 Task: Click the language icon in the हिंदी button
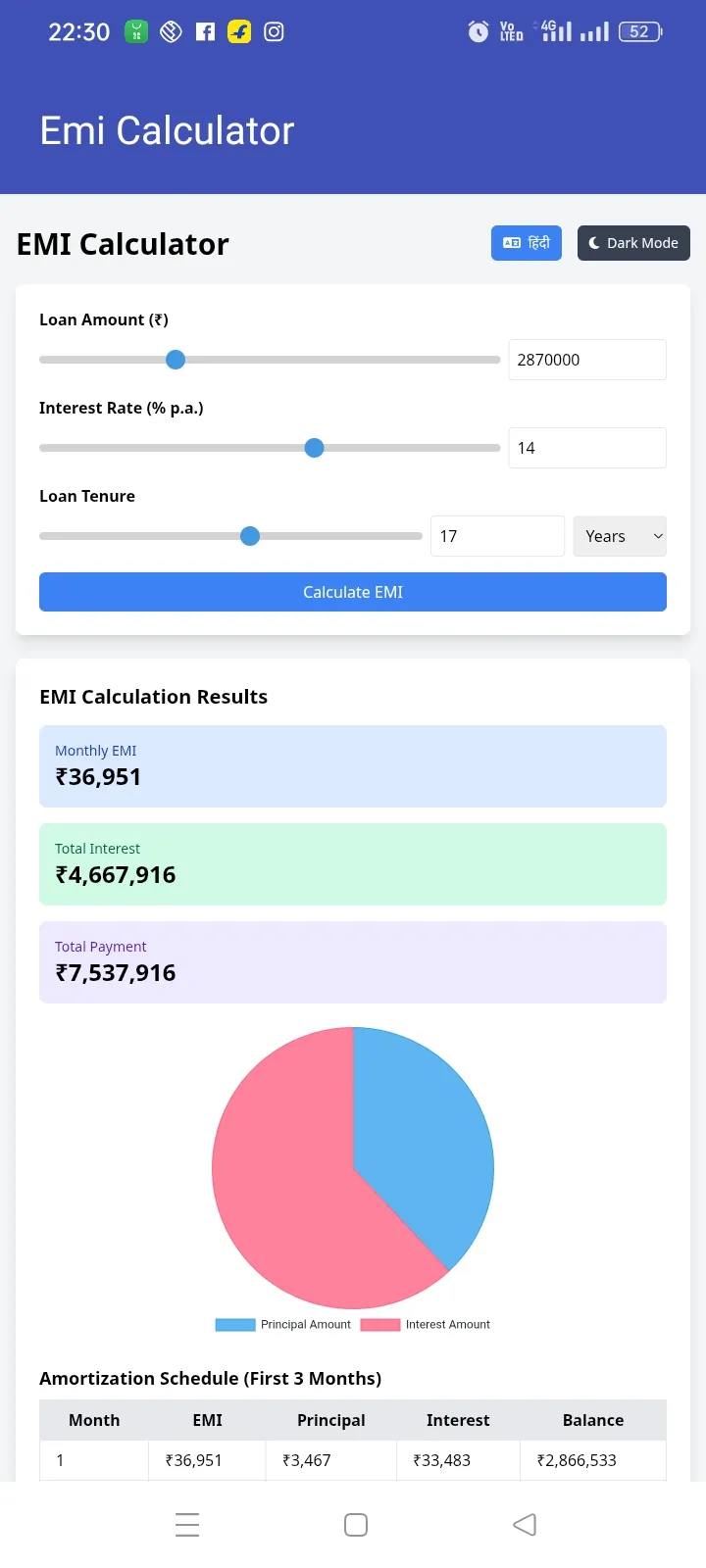click(x=512, y=243)
